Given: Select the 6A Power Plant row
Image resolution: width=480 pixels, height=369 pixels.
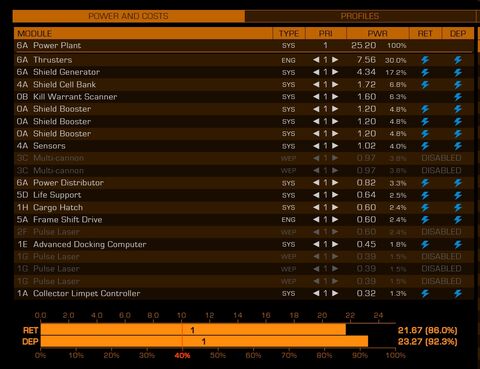Looking at the screenshot, I should tap(244, 45).
